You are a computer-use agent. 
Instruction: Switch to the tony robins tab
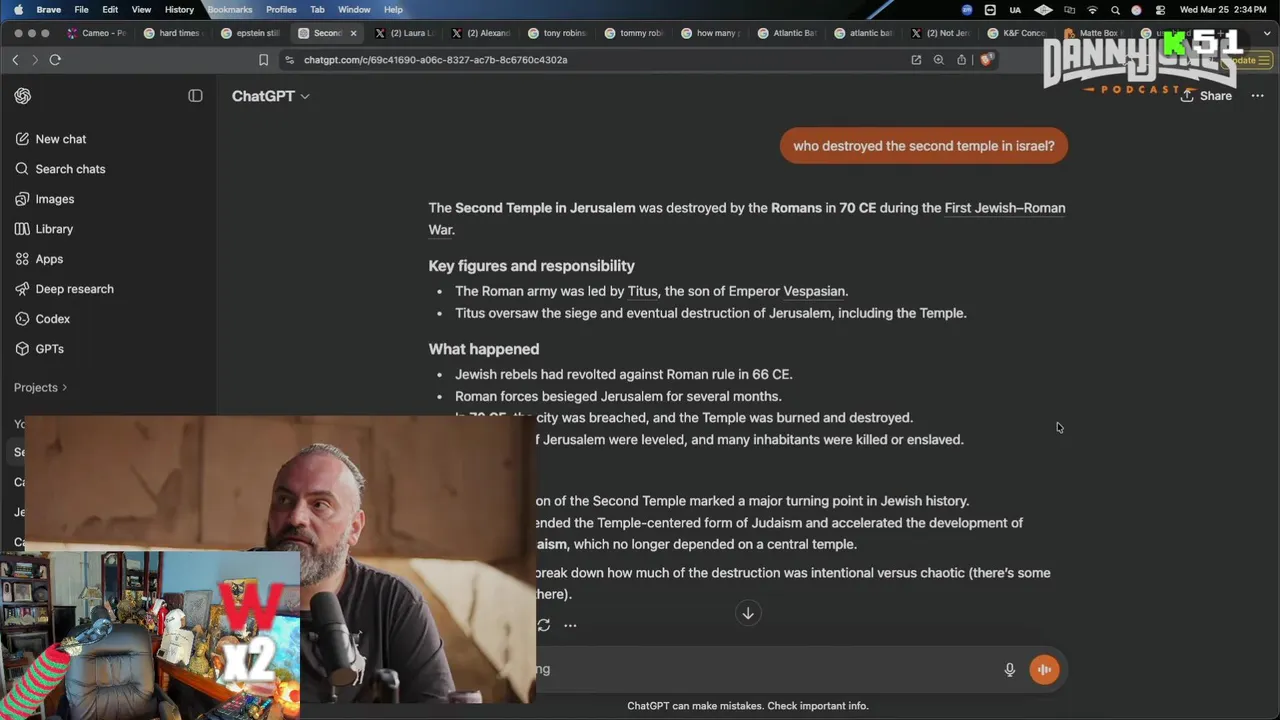tap(557, 33)
